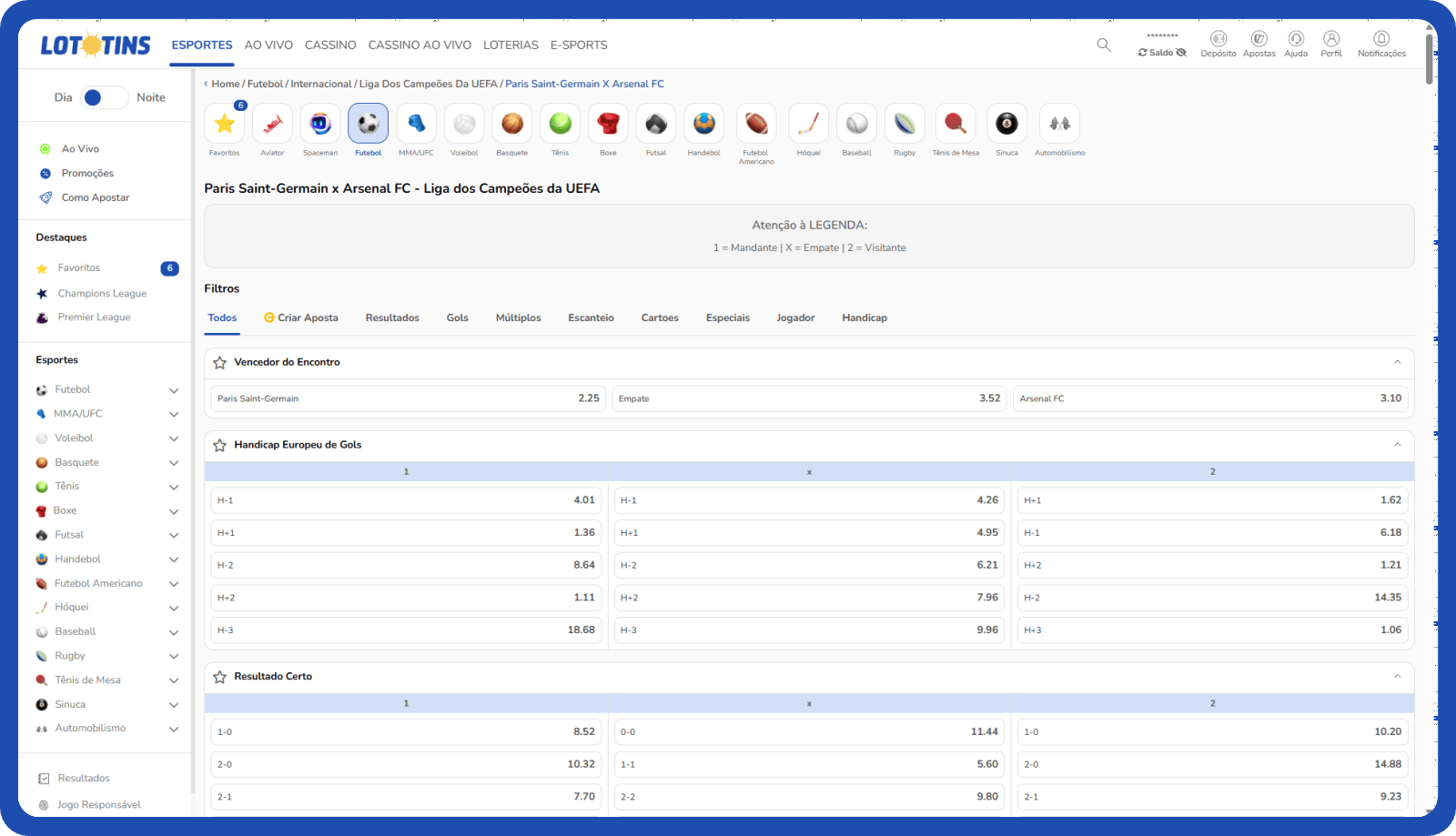Screen dimensions: 1456x836
Task: Select the Automobilismo icon
Action: click(1060, 124)
